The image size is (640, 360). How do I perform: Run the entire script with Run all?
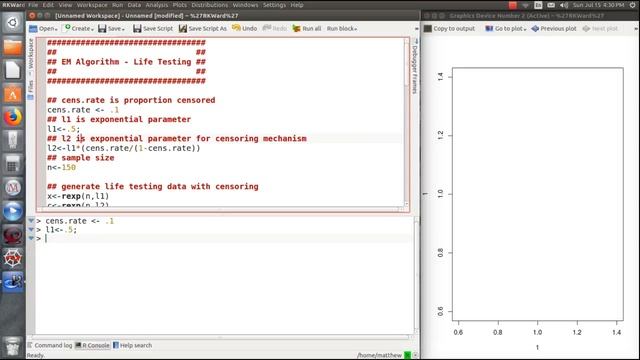(x=307, y=29)
